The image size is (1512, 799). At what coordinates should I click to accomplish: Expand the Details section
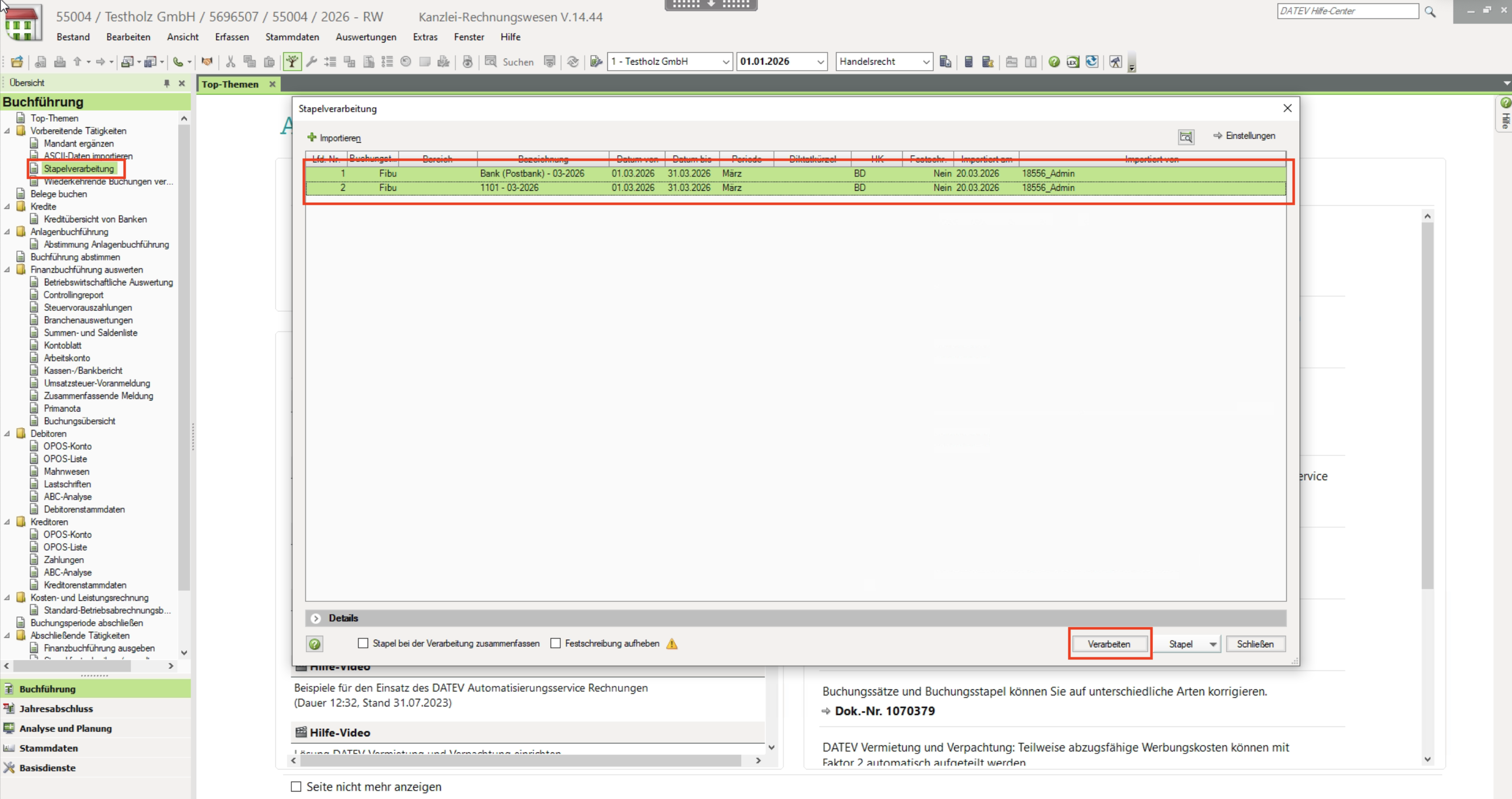(x=316, y=618)
